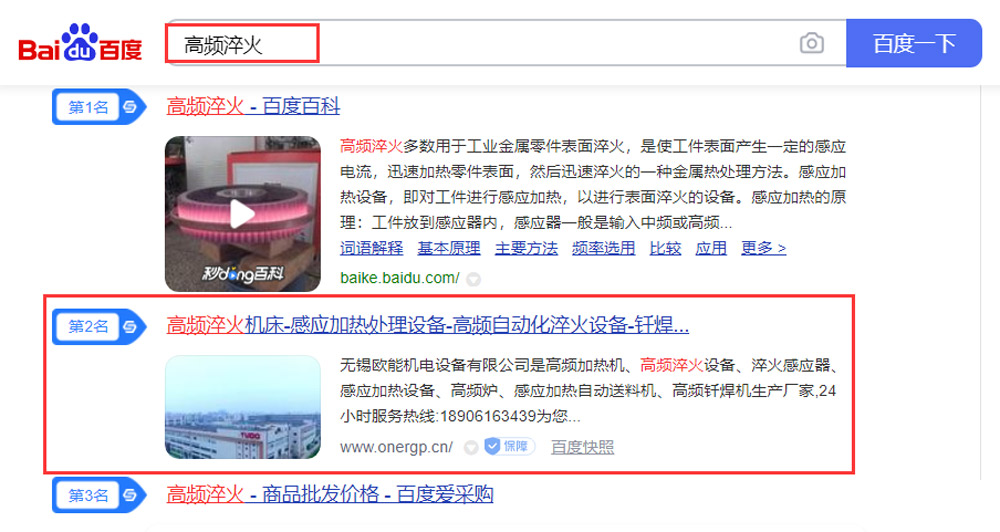
Task: Click the factory building thumbnail image
Action: 242,407
